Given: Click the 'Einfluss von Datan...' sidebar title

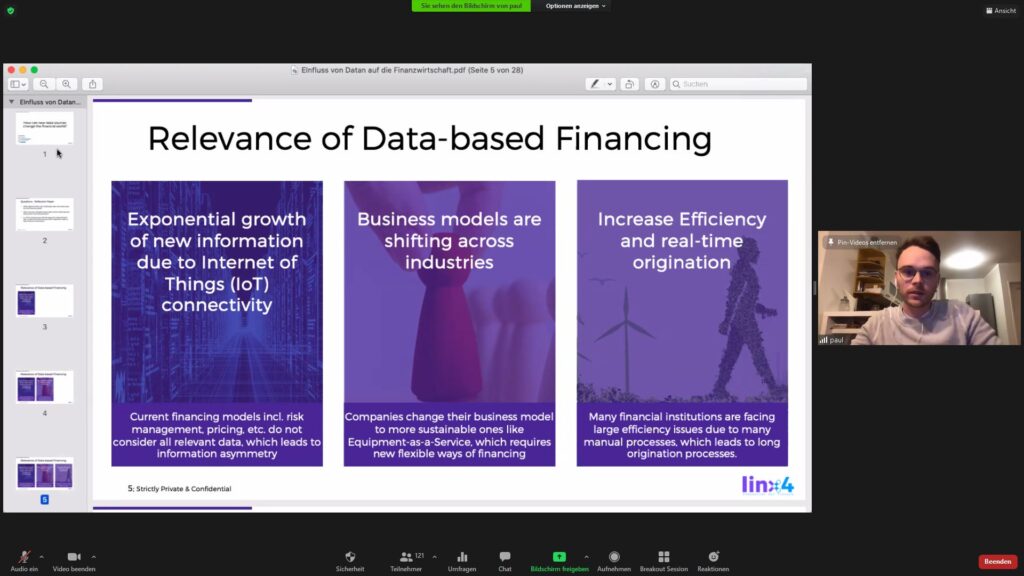Looking at the screenshot, I should coord(50,102).
